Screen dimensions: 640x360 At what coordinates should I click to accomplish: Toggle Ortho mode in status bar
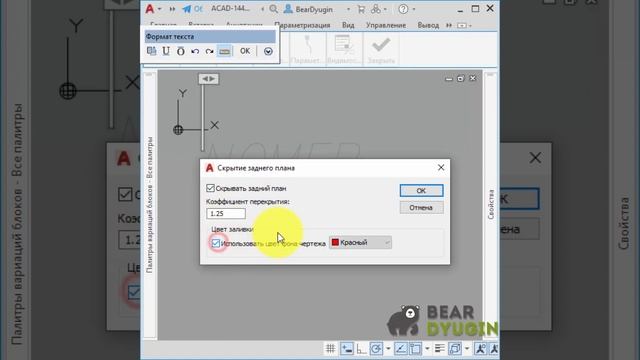[361, 349]
